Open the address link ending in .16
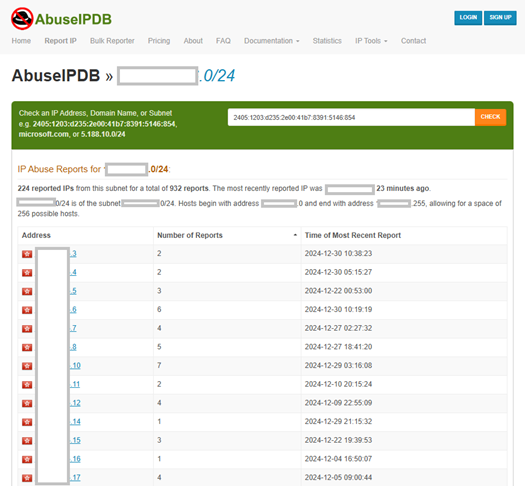The width and height of the screenshot is (525, 486). 75,459
